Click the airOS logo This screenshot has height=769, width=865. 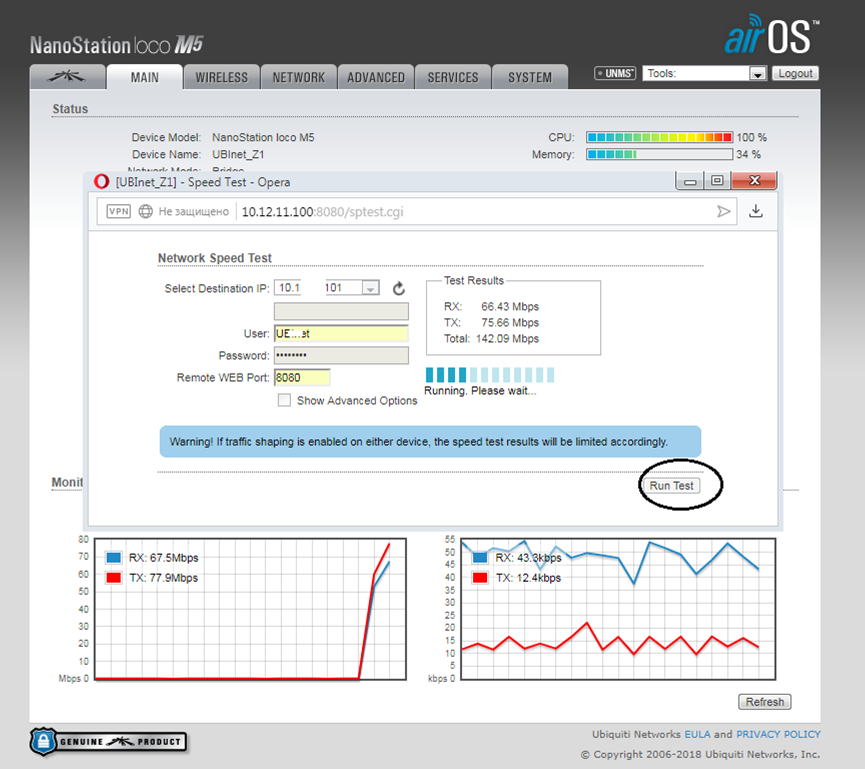click(770, 35)
